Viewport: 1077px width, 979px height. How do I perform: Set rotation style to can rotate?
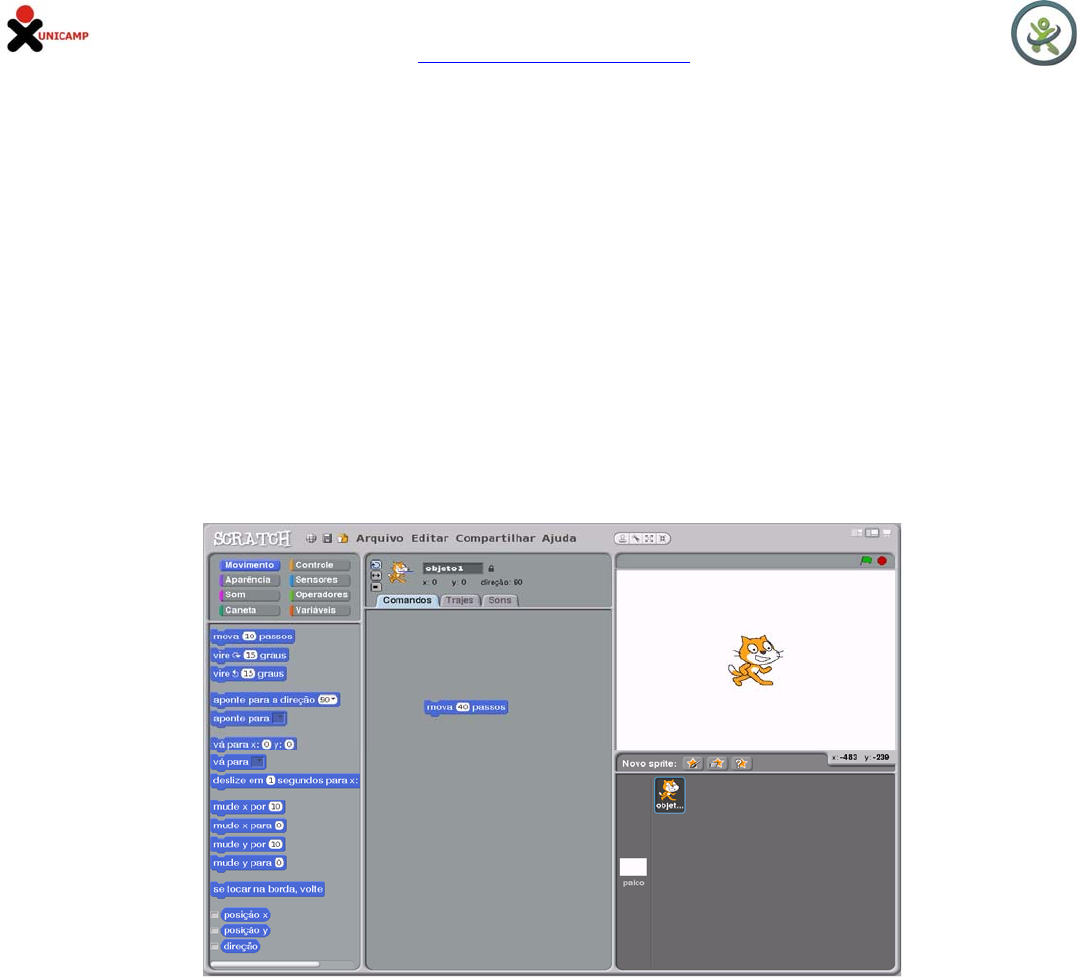(x=376, y=565)
